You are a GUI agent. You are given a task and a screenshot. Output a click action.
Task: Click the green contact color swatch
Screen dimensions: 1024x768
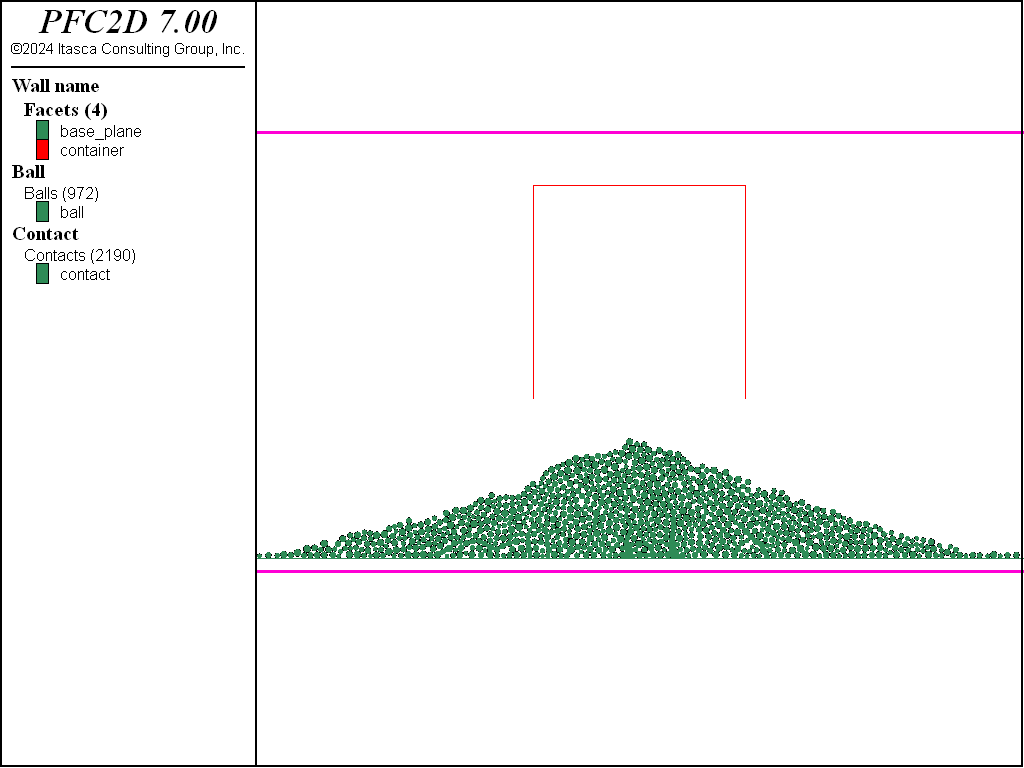(42, 274)
